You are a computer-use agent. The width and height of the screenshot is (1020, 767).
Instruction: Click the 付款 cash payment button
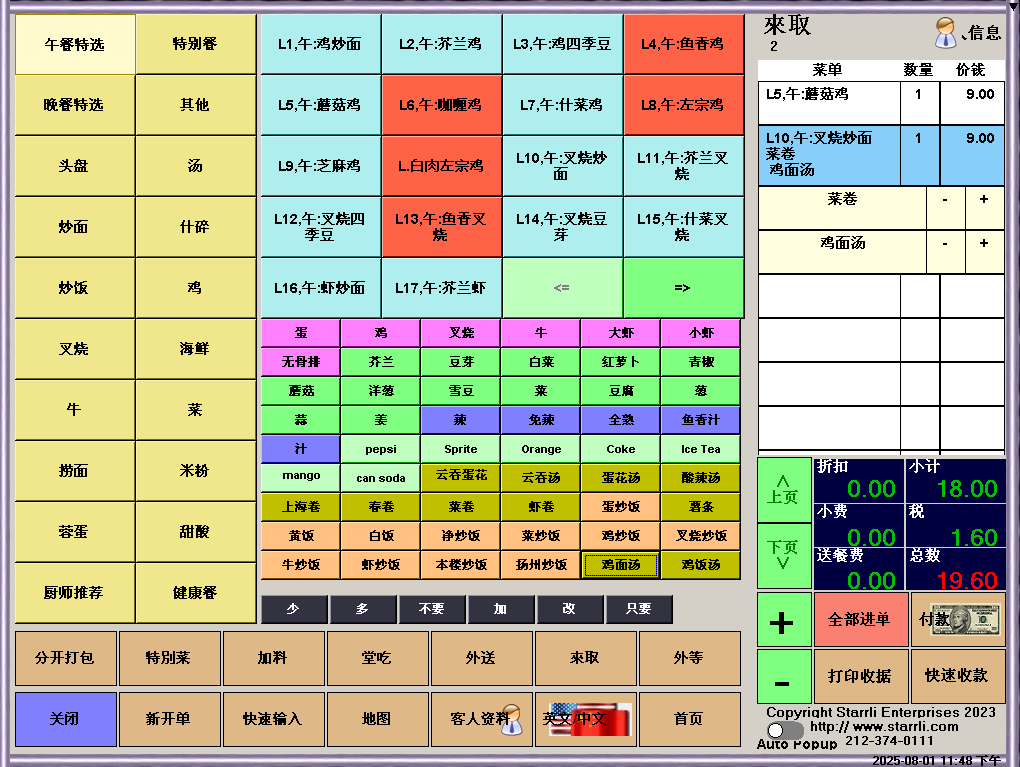[959, 620]
